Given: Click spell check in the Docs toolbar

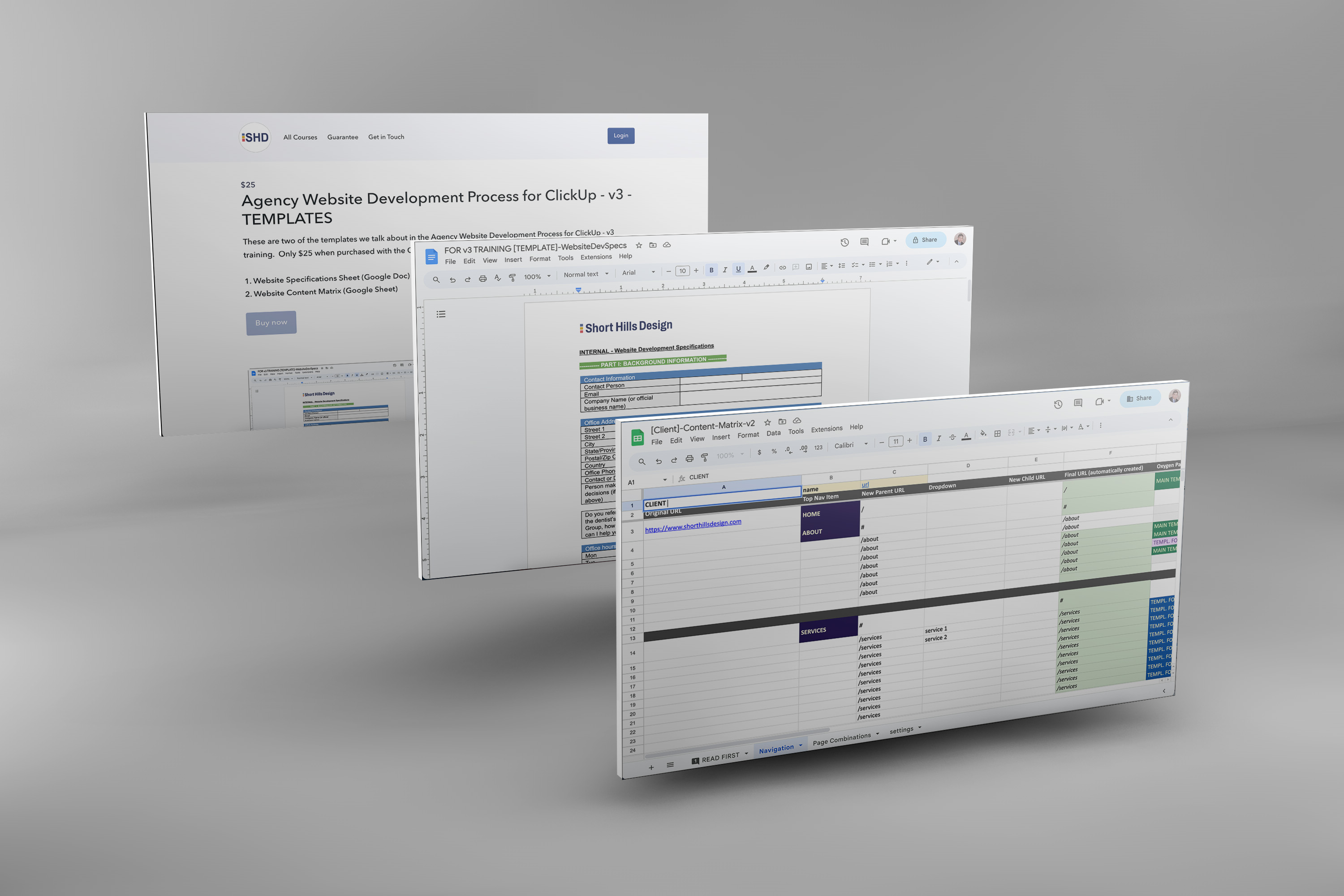Looking at the screenshot, I should 498,278.
